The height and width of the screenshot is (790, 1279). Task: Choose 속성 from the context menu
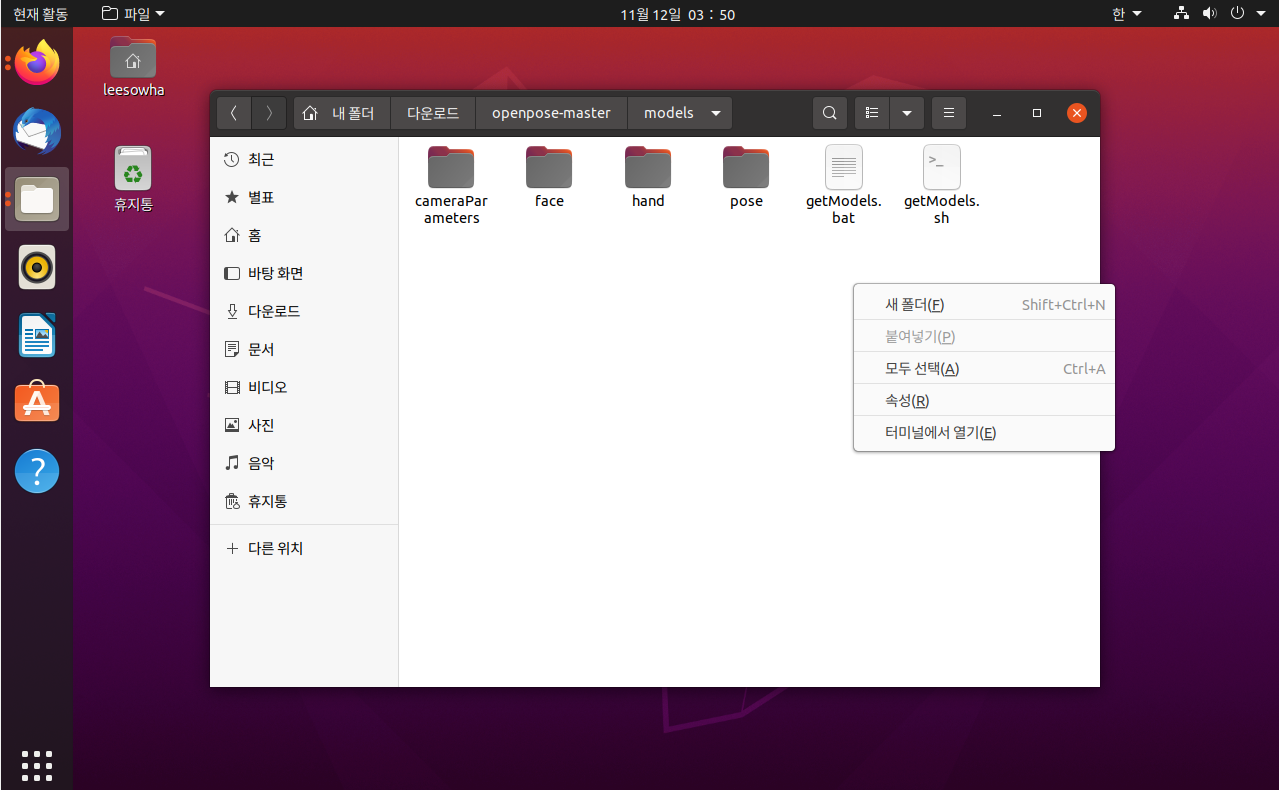point(984,400)
